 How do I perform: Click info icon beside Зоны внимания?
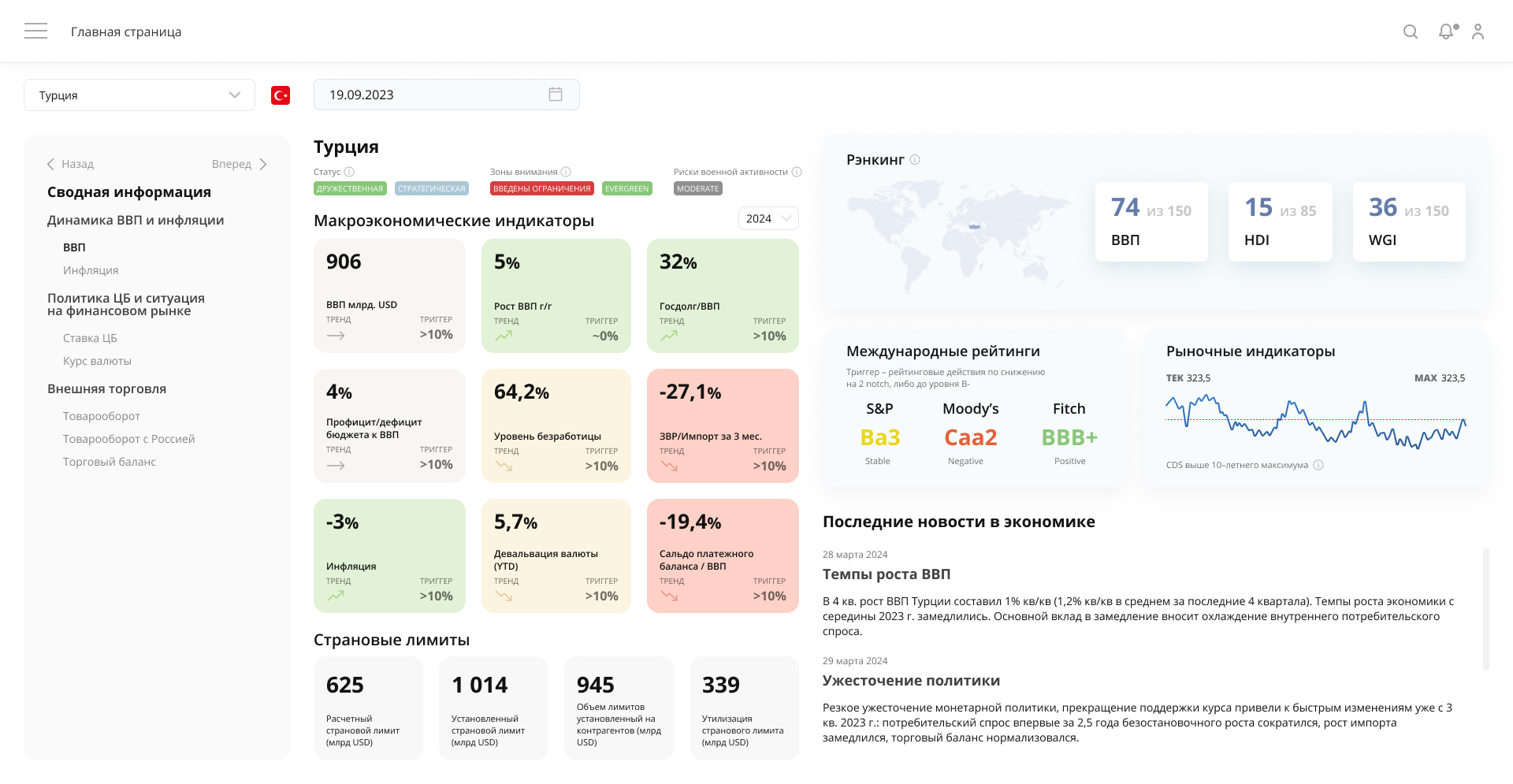click(566, 172)
